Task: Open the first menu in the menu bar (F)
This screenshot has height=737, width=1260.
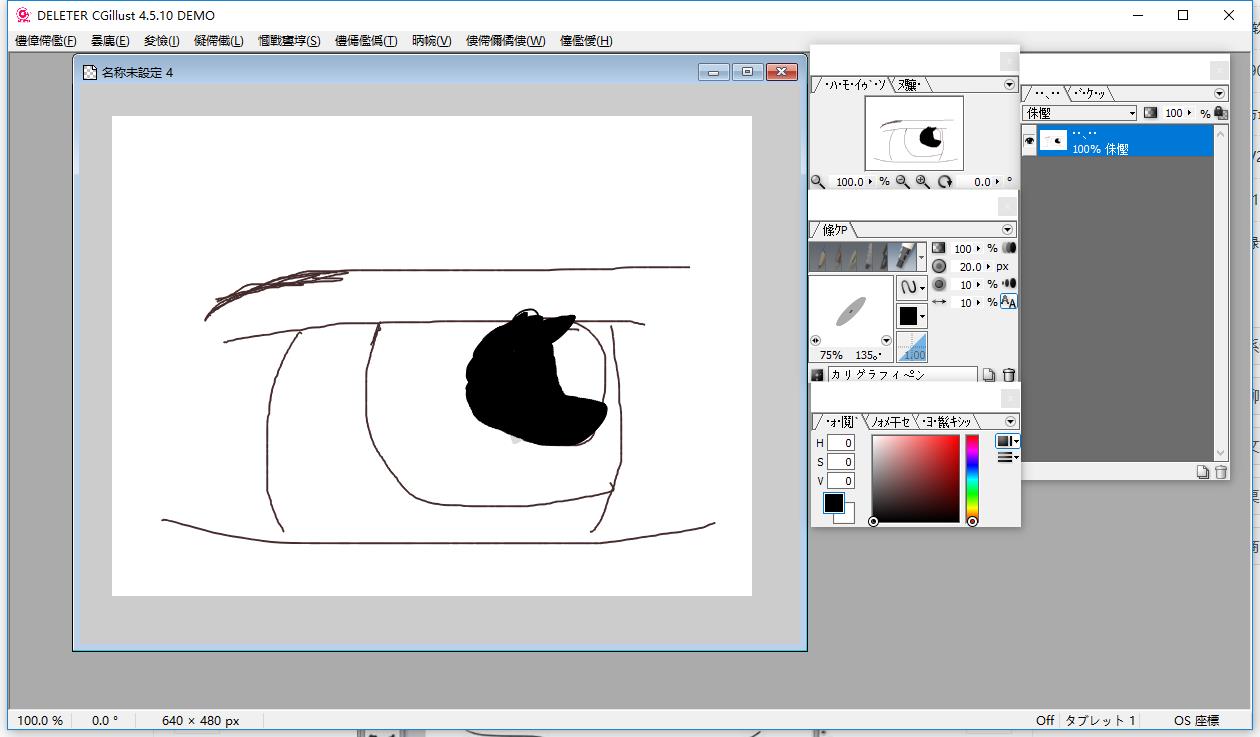Action: (x=45, y=41)
